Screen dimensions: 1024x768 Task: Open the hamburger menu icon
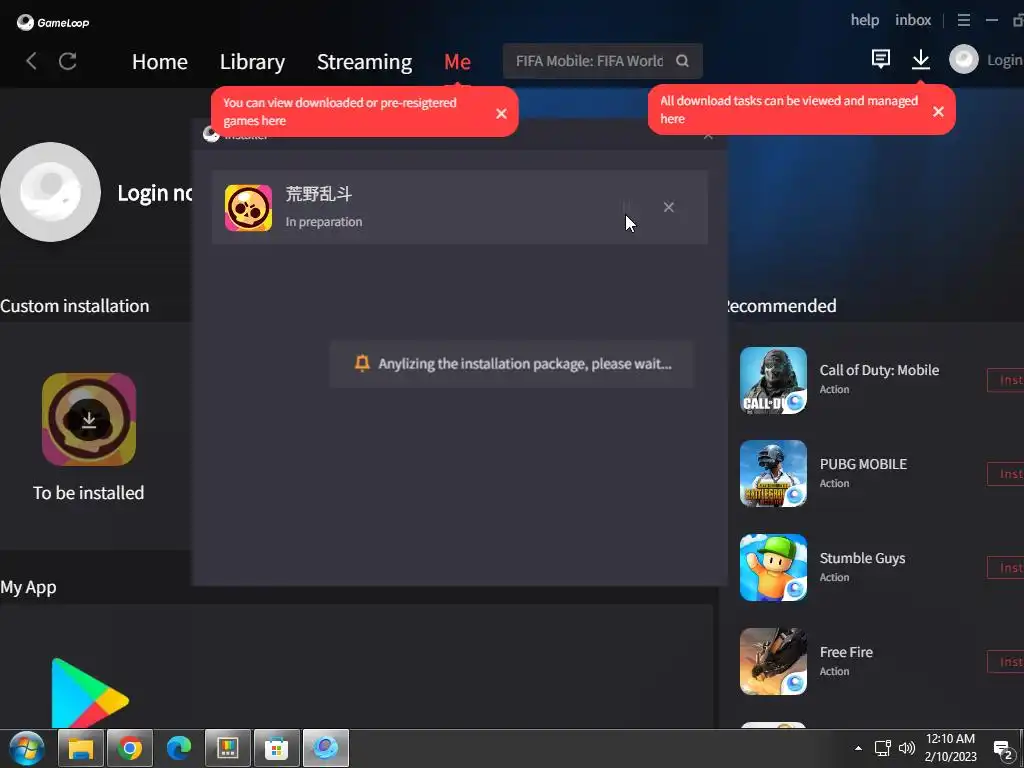point(963,20)
